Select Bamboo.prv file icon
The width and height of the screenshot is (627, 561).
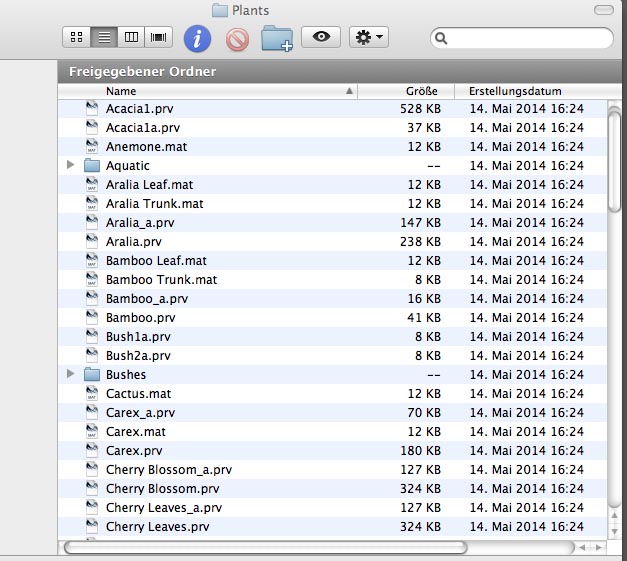pos(92,317)
